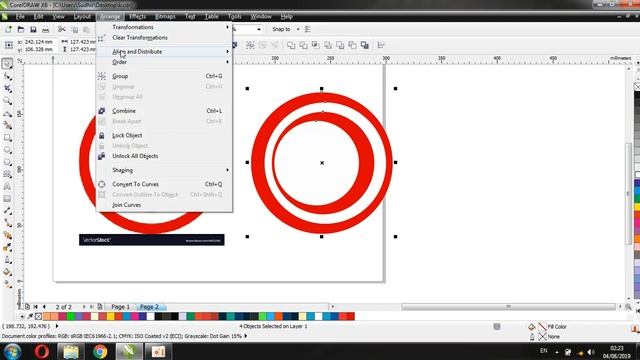Select the Pick tool in the toolbox

(7, 64)
